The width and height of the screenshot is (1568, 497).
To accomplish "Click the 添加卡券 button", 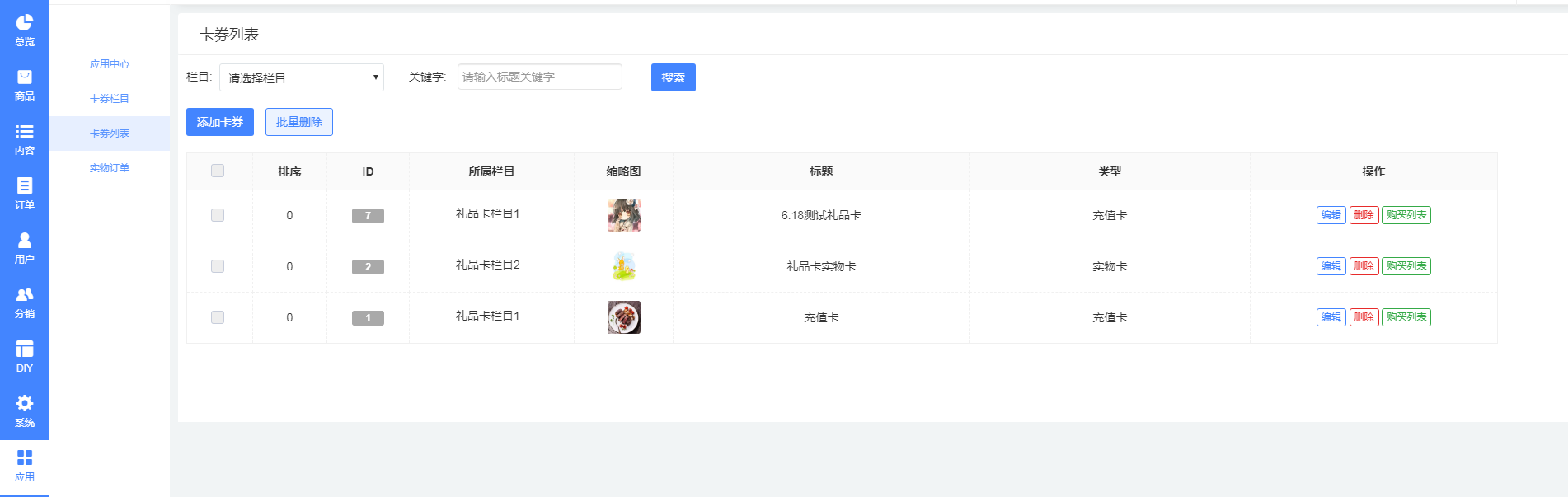I will pyautogui.click(x=220, y=122).
